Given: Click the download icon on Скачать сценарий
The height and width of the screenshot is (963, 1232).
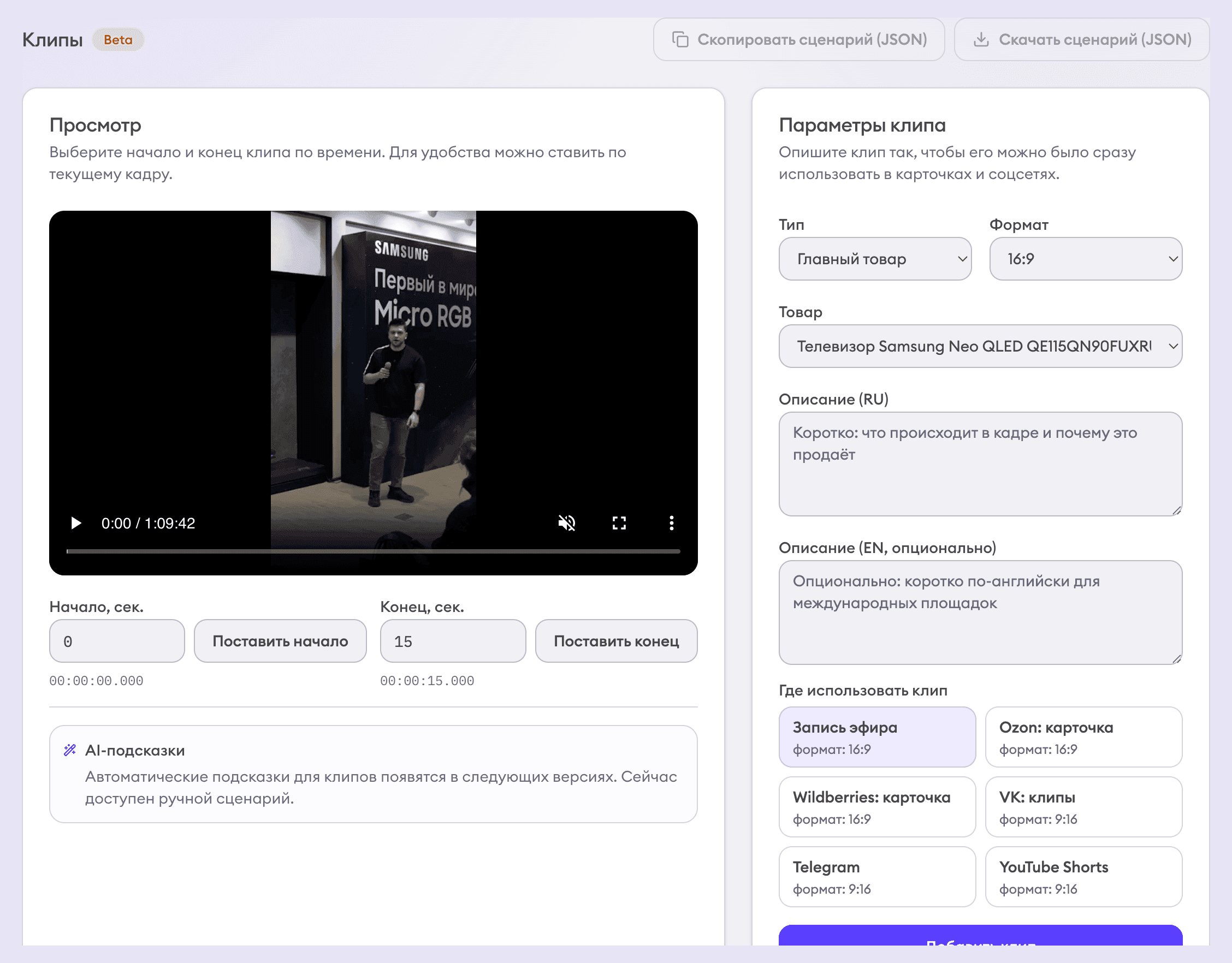Looking at the screenshot, I should [981, 39].
